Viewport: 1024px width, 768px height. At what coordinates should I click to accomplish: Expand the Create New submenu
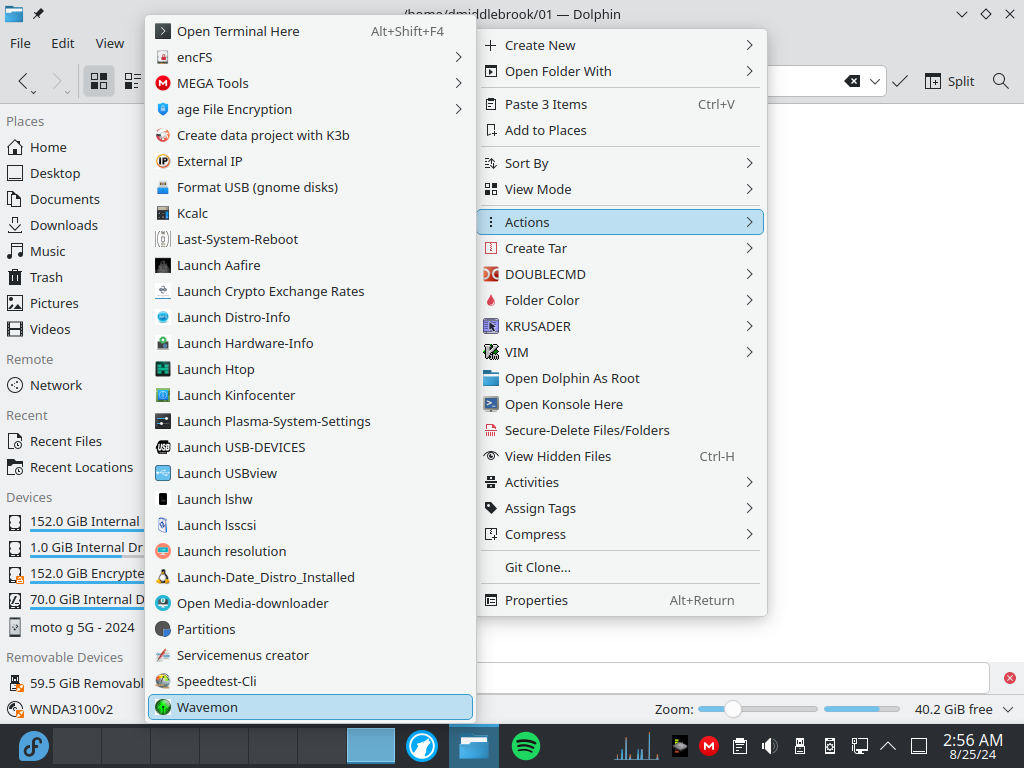click(620, 45)
